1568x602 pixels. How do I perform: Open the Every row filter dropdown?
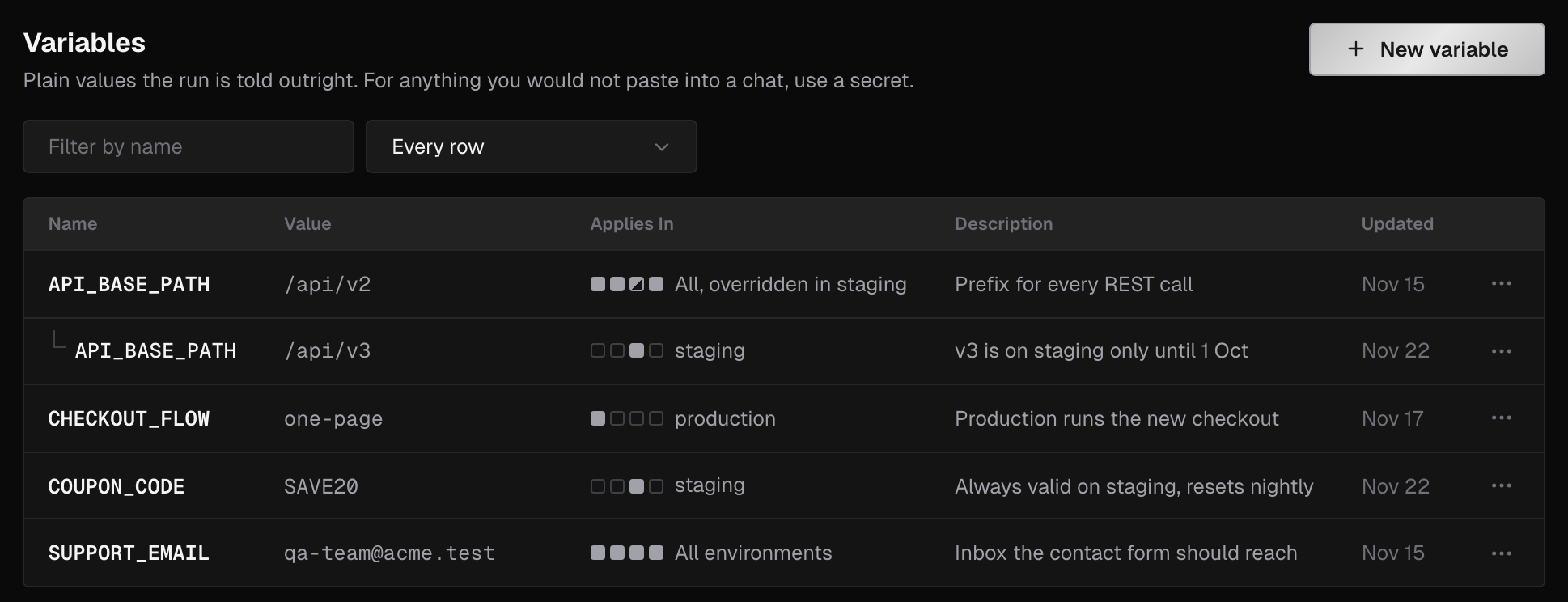(532, 146)
